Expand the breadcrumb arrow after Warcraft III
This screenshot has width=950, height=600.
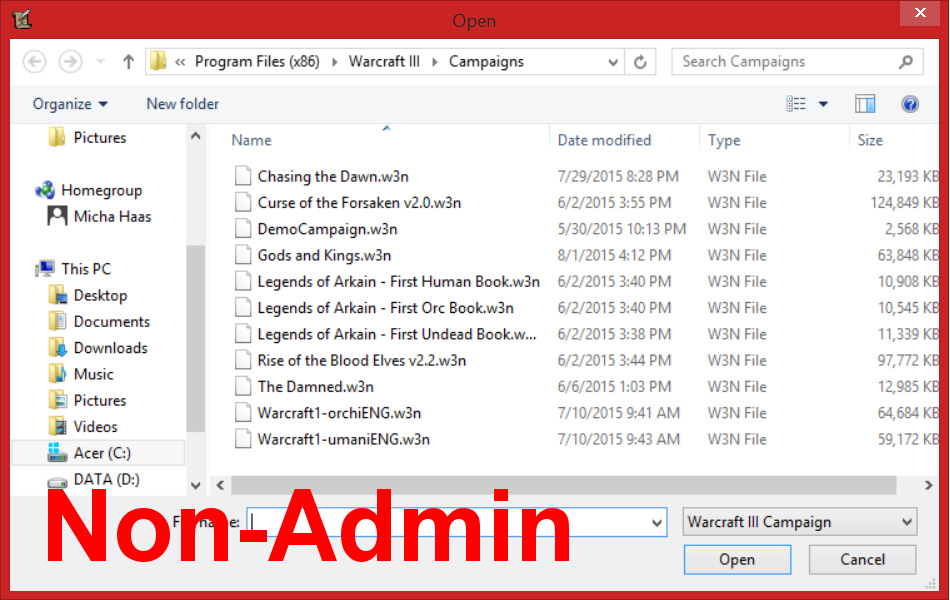[x=434, y=62]
